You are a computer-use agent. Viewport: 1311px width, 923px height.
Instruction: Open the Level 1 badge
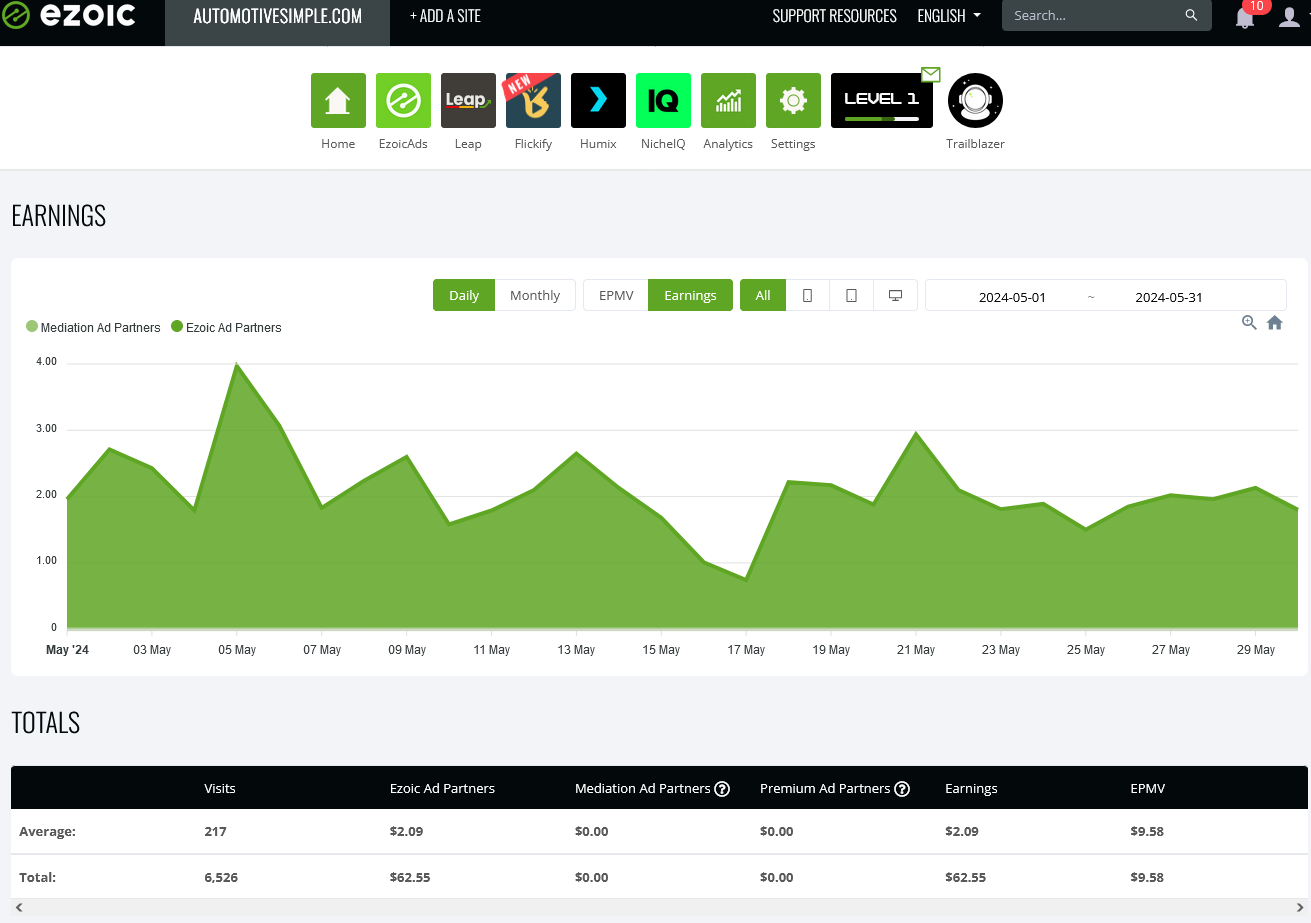881,100
